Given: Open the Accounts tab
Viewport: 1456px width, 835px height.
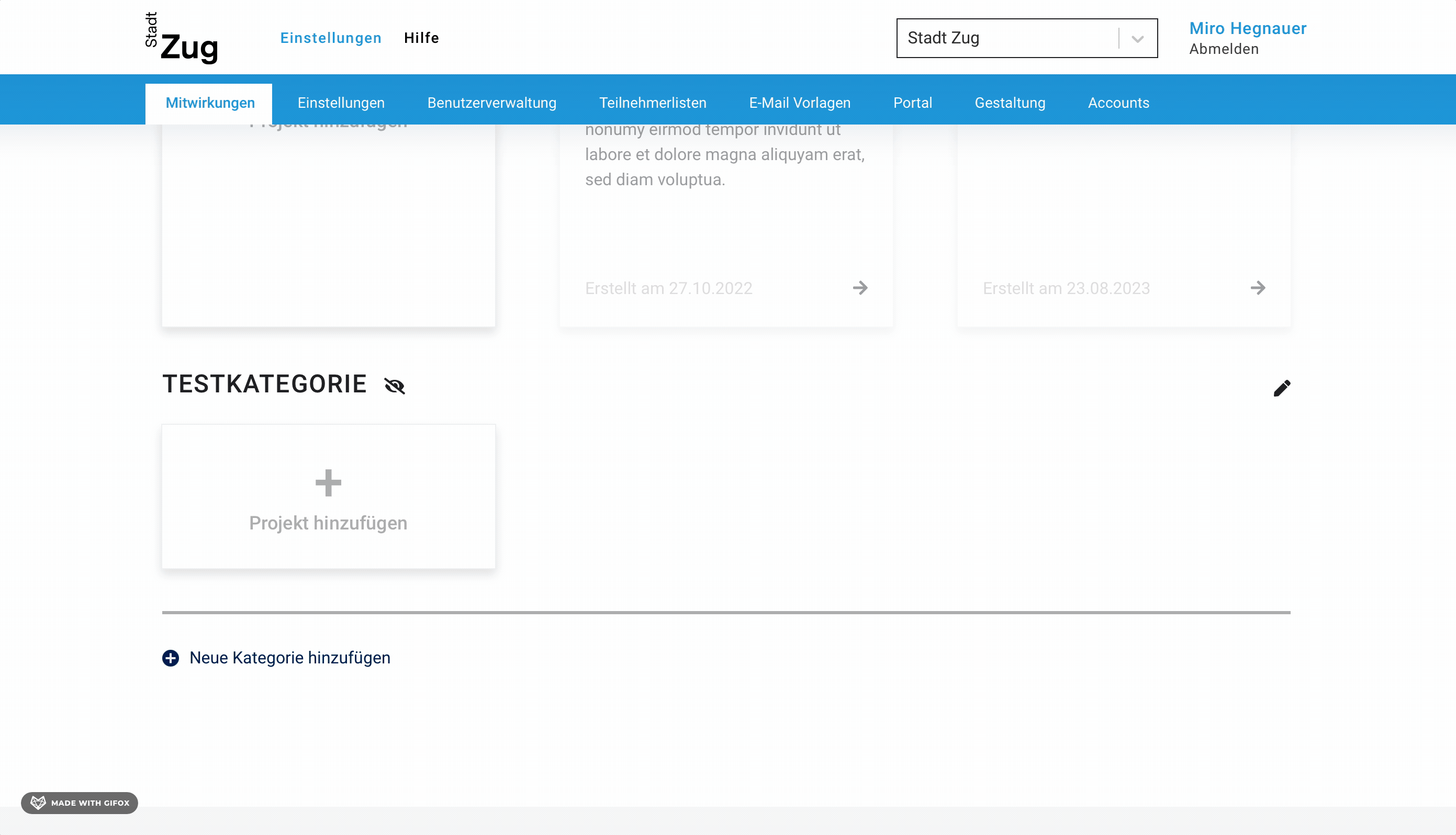Looking at the screenshot, I should click(1118, 103).
